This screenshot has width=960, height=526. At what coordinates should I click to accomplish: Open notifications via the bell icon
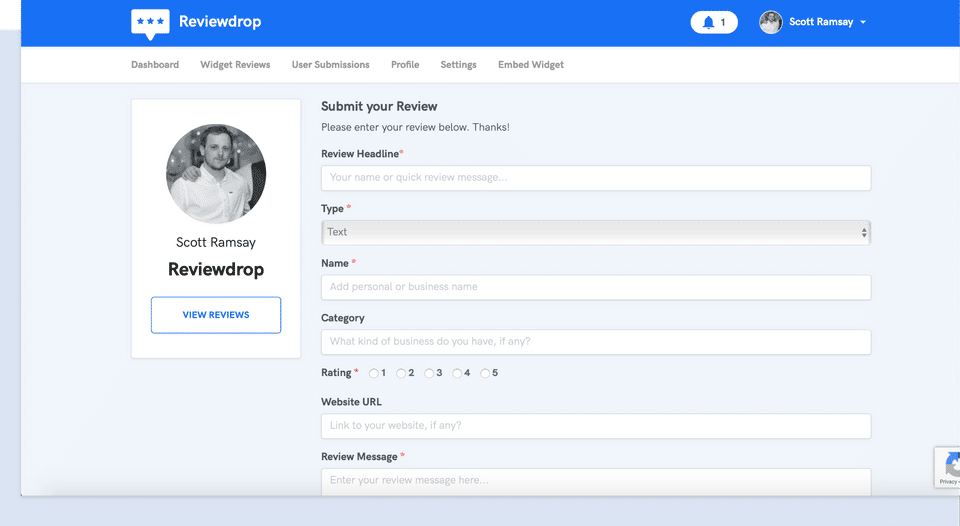click(709, 22)
